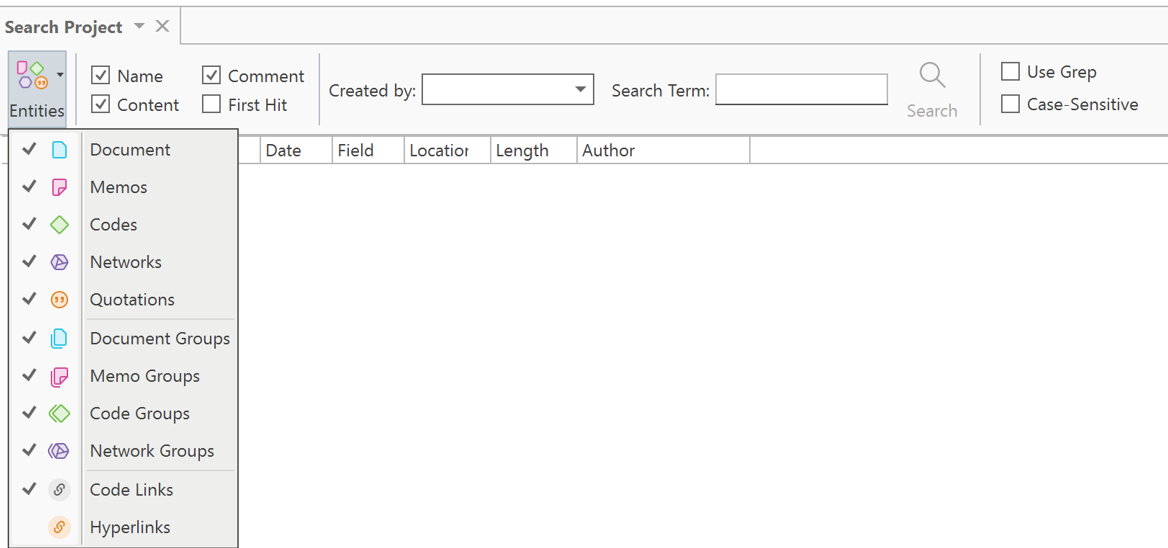Click the pink Memos icon
1168x548 pixels.
point(59,187)
